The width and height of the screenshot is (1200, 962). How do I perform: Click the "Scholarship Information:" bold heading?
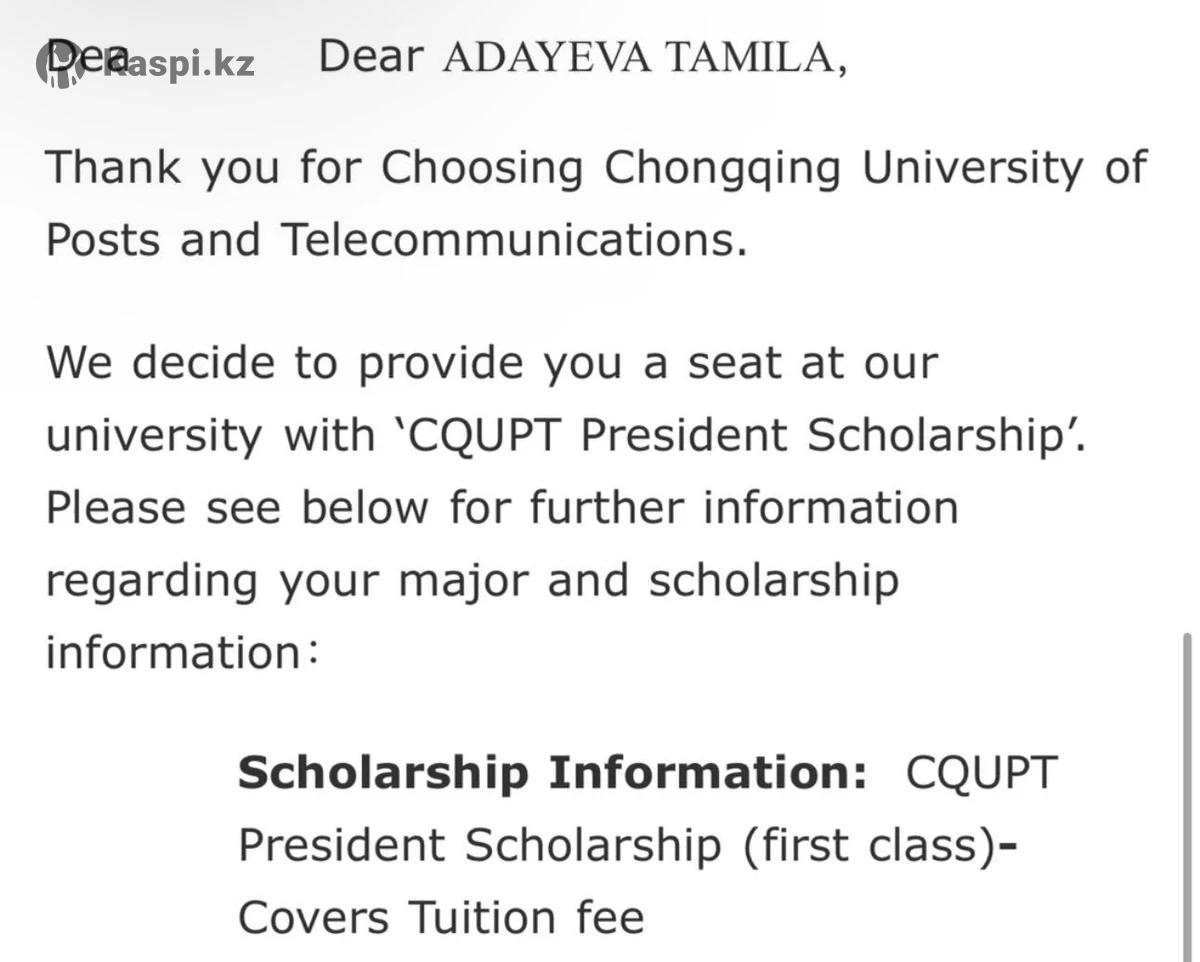[552, 773]
